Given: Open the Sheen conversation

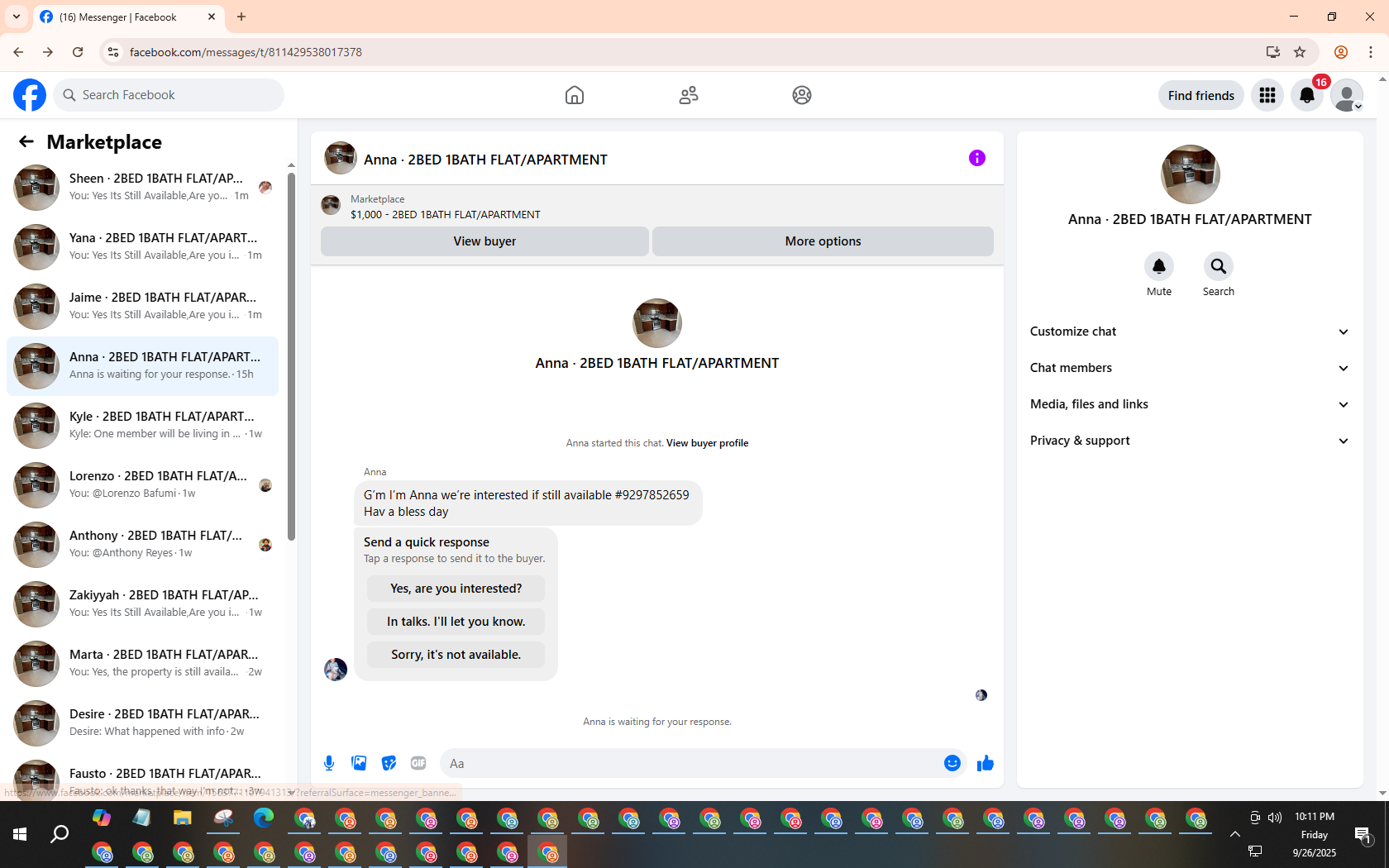Looking at the screenshot, I should click(143, 188).
